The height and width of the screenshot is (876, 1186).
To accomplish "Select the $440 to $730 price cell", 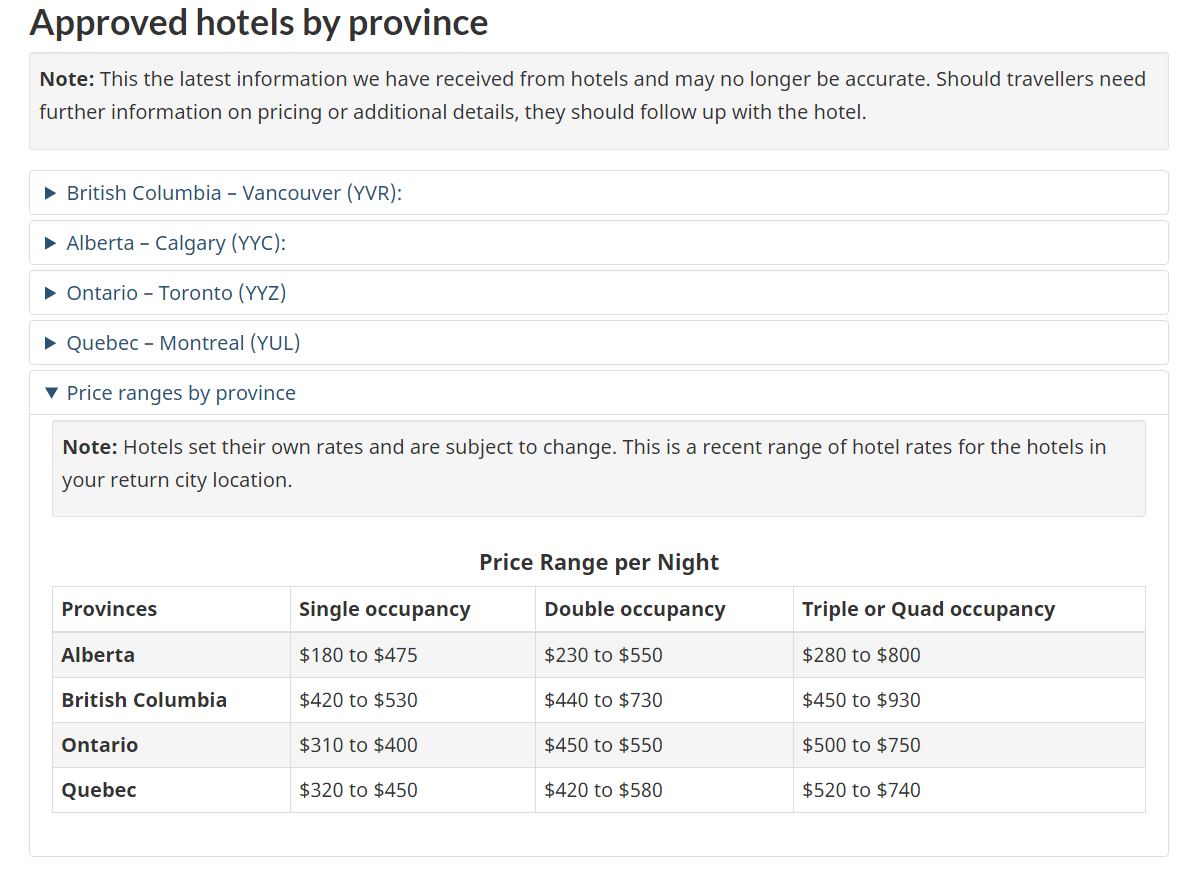I will pyautogui.click(x=603, y=700).
